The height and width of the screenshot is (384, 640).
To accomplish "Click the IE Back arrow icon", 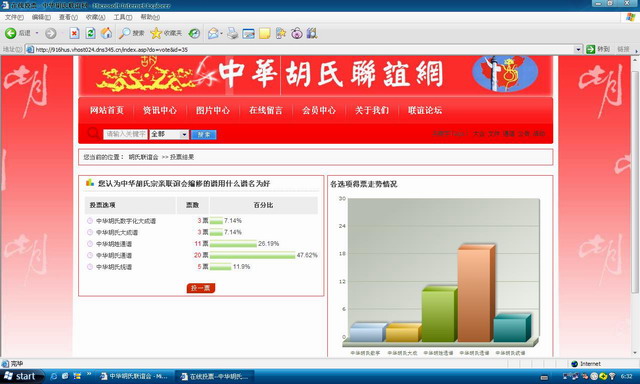I will [11, 33].
